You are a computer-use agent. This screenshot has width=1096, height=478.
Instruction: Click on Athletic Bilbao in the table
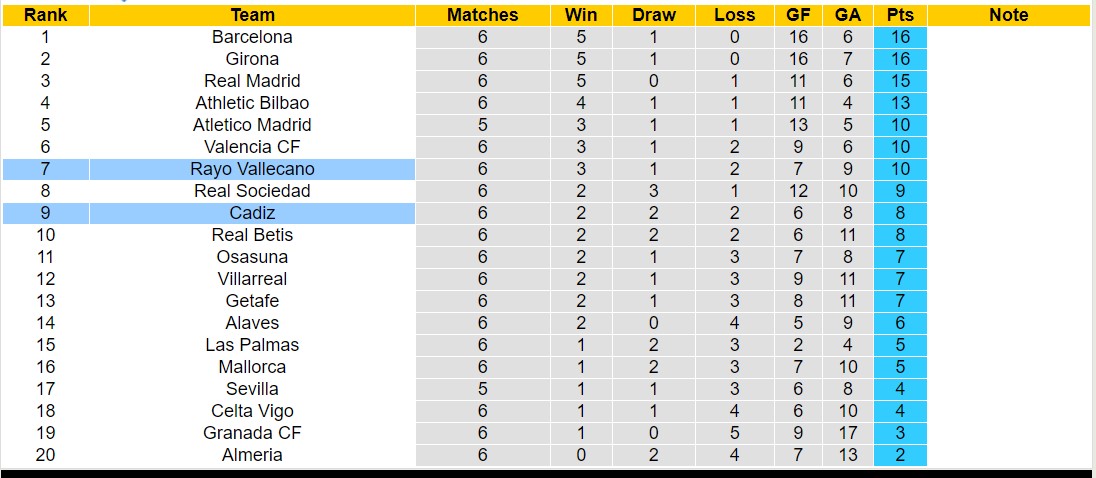[x=252, y=103]
